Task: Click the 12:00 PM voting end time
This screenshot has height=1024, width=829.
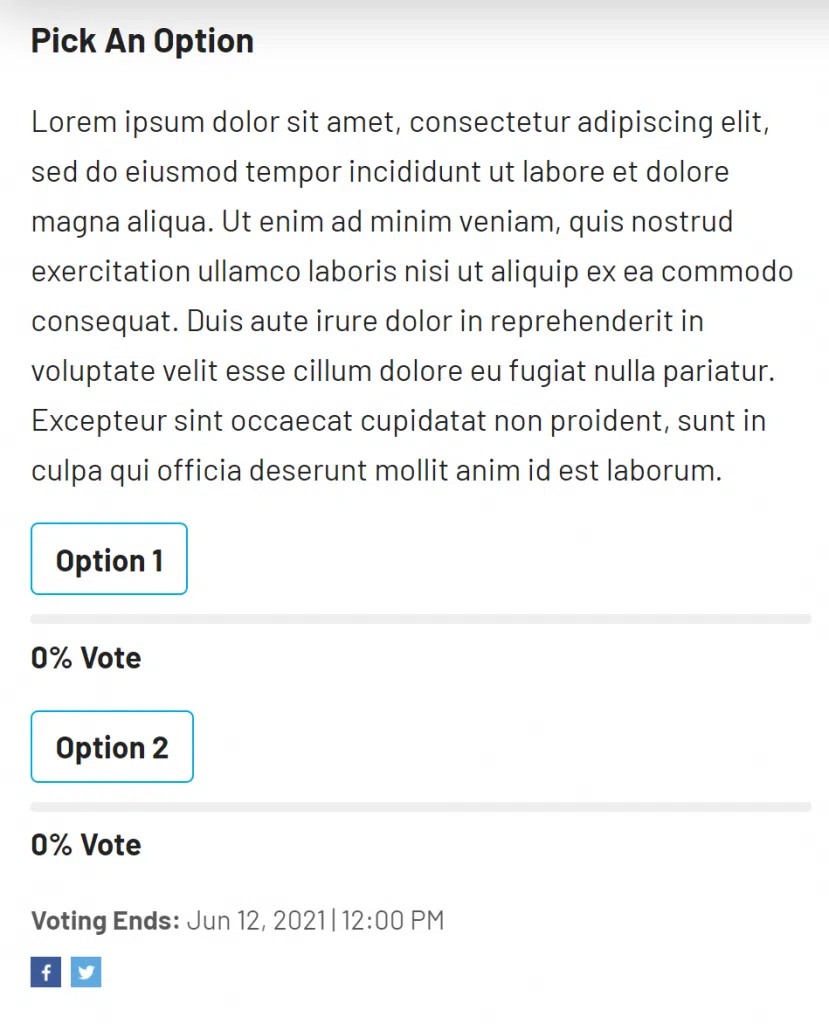Action: 393,920
